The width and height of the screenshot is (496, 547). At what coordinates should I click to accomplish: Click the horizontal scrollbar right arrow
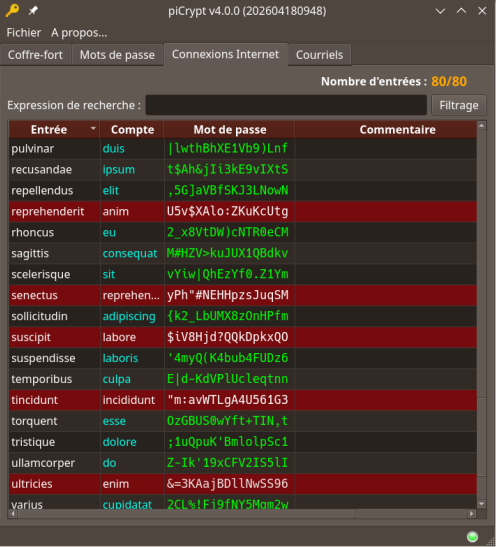coord(472,514)
